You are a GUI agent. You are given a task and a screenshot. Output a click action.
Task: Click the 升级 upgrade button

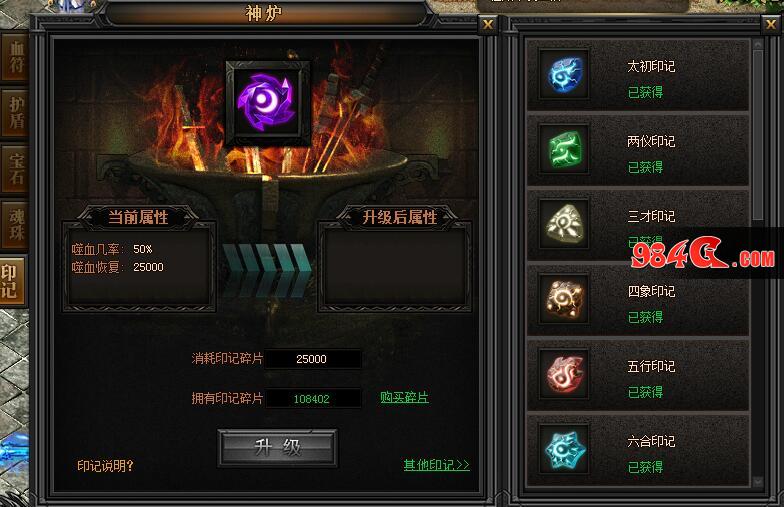tap(278, 448)
